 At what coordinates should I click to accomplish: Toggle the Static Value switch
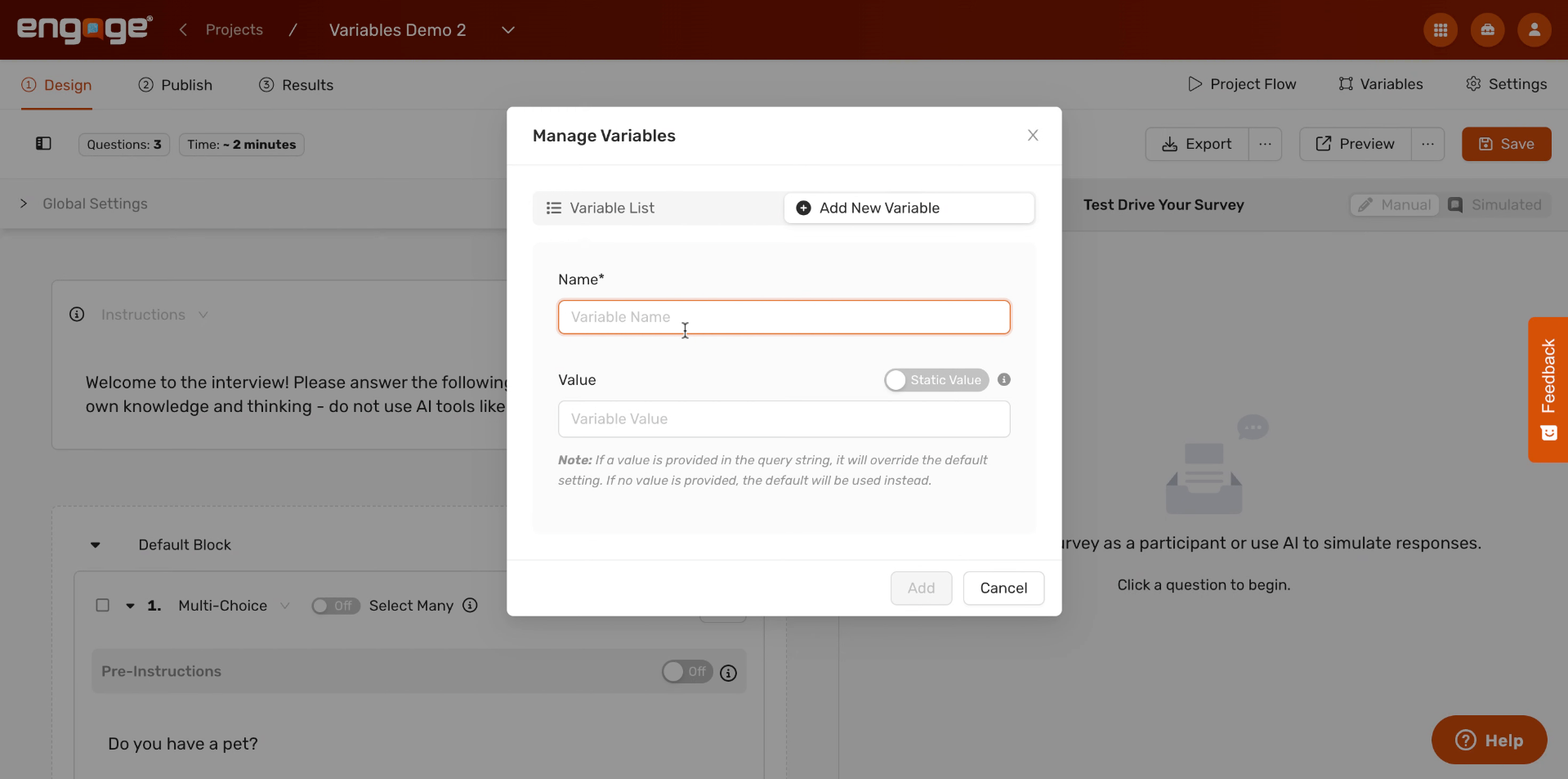pos(936,380)
